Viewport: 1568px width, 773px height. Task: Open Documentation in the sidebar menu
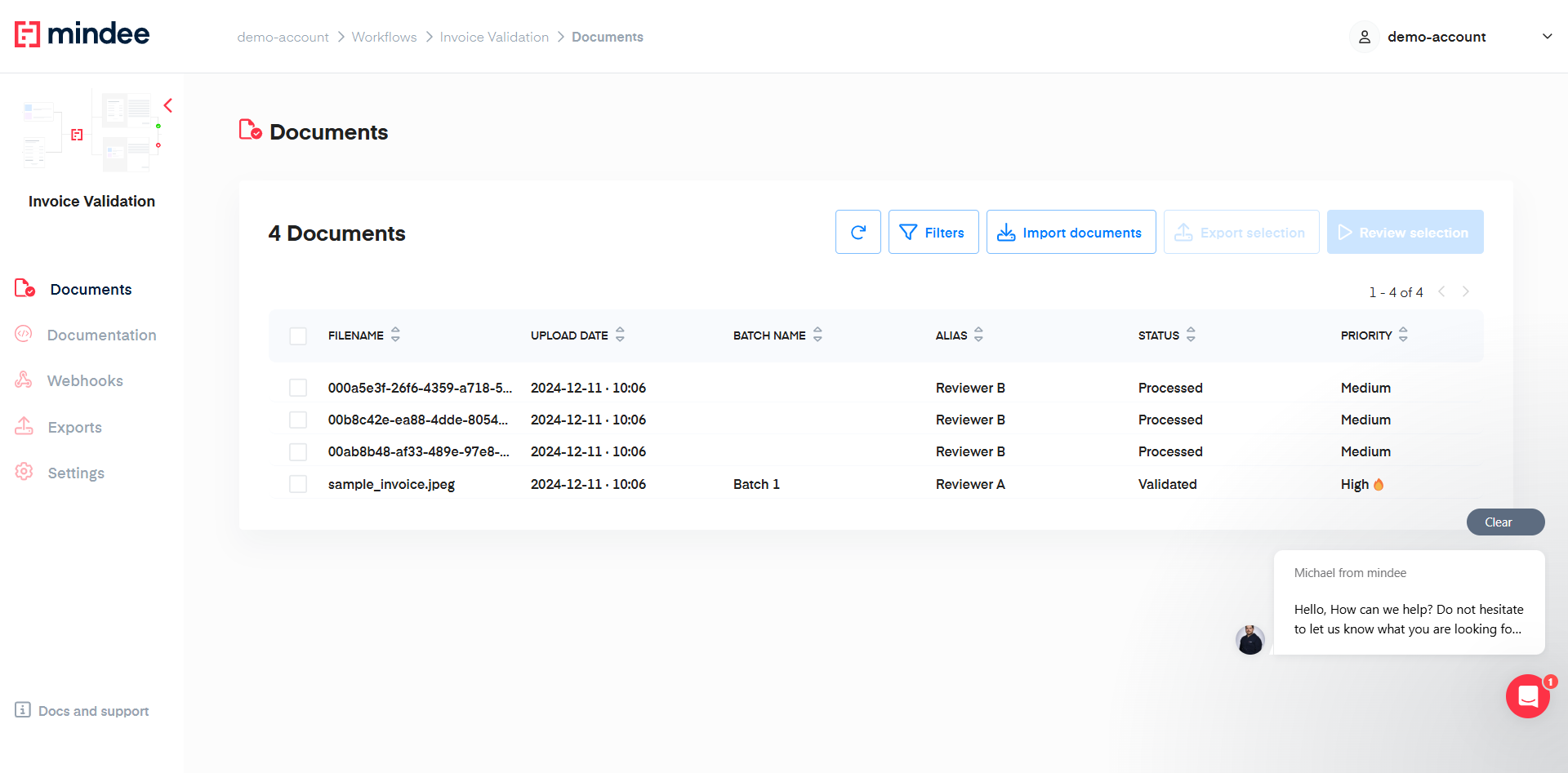101,335
